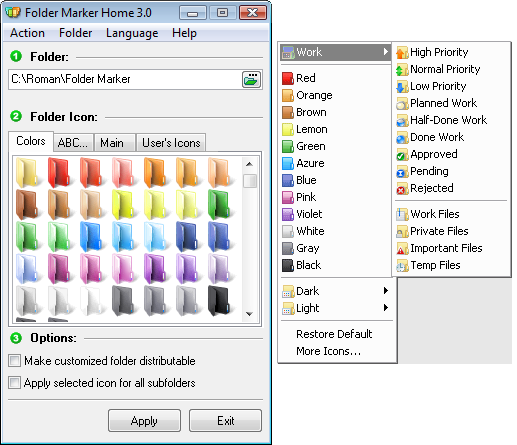
Task: Expand the Light submenu arrow
Action: coord(386,307)
